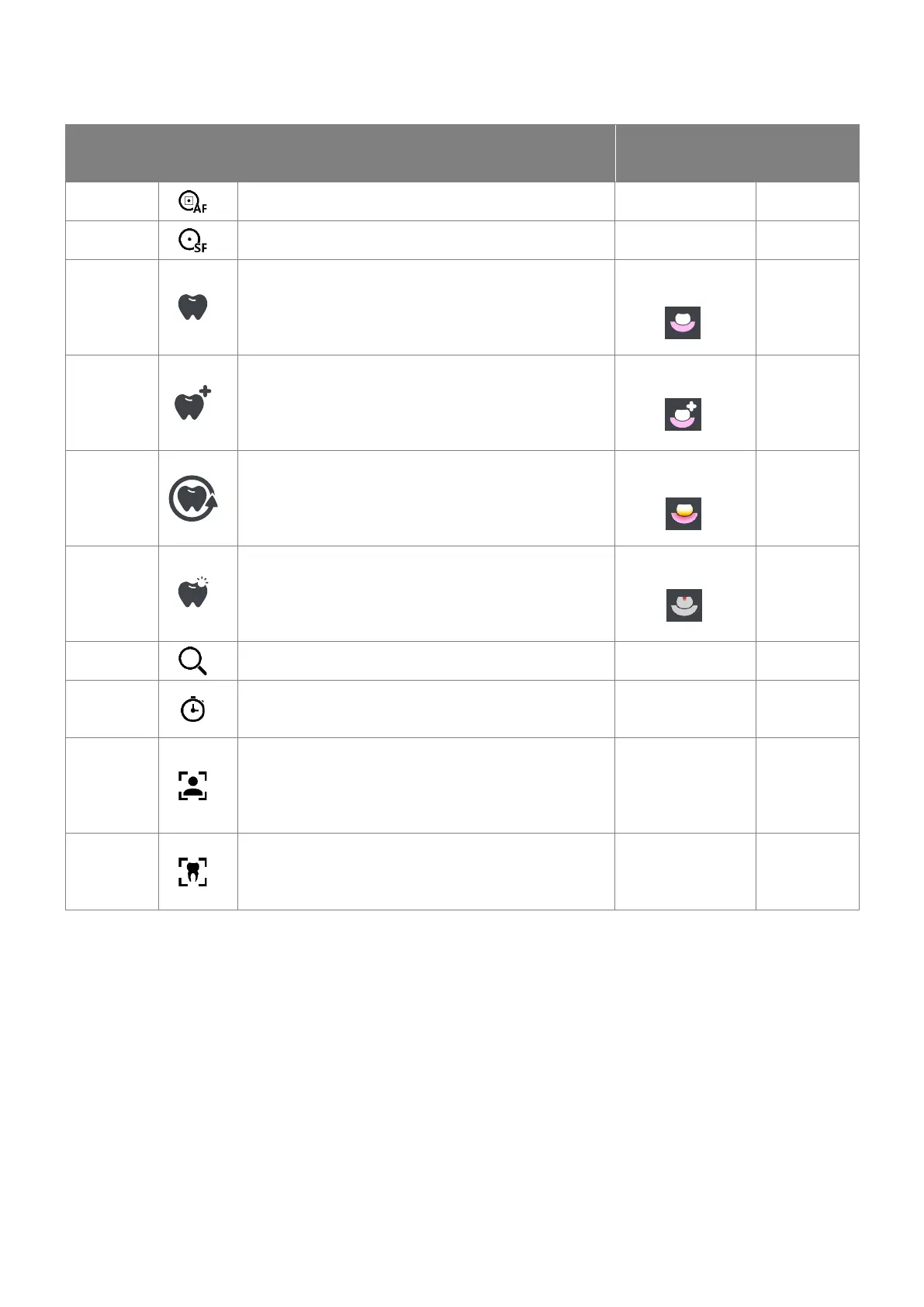
Task: Click the blank description cell beside the stopwatch icon
Action: [x=426, y=709]
